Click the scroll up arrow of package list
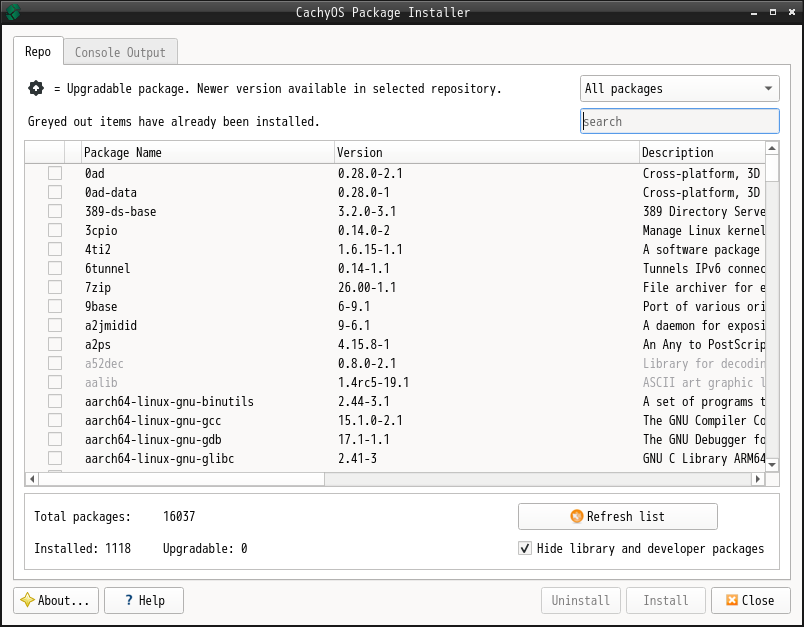 pos(772,149)
